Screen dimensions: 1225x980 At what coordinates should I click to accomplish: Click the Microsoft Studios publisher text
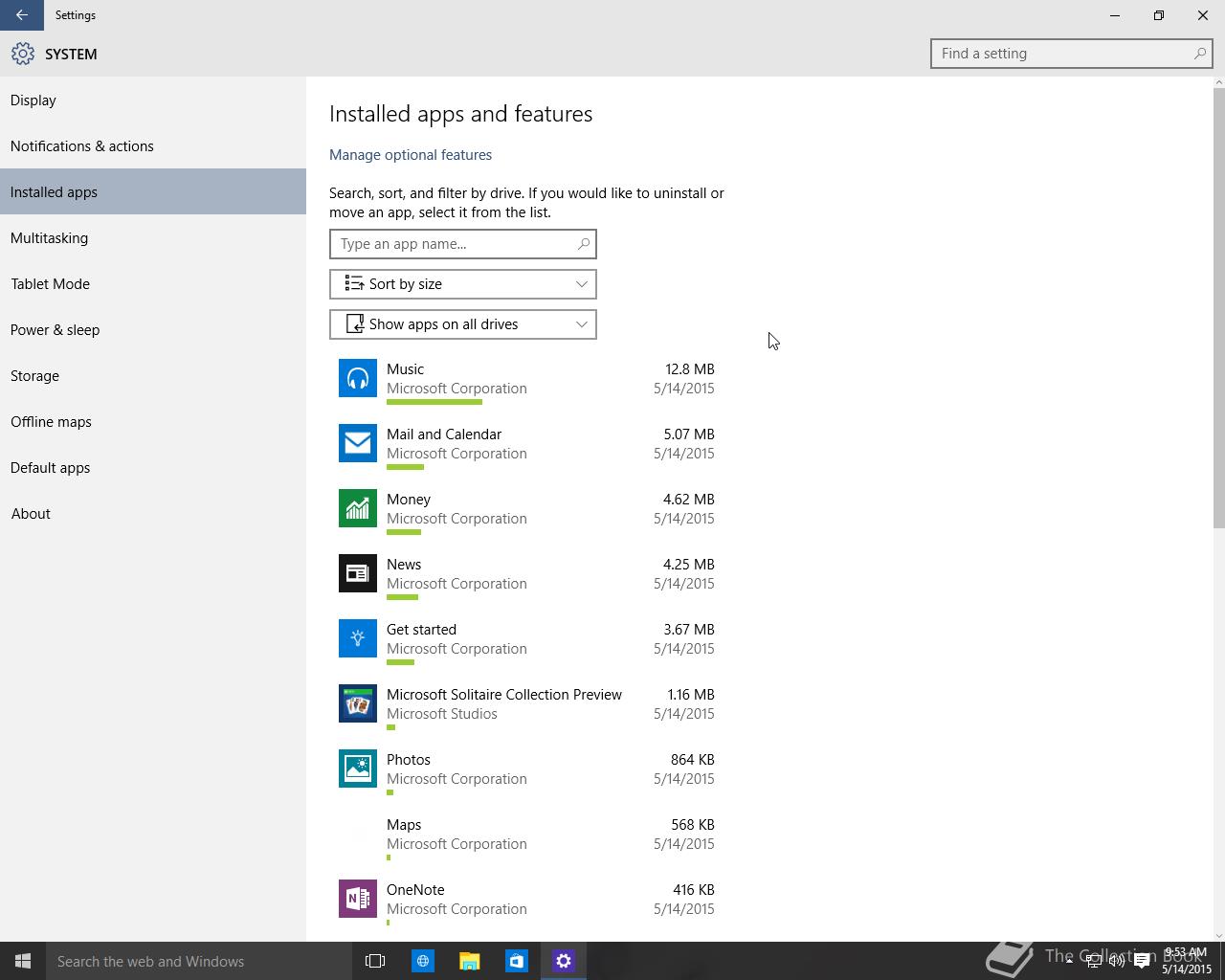click(x=442, y=713)
